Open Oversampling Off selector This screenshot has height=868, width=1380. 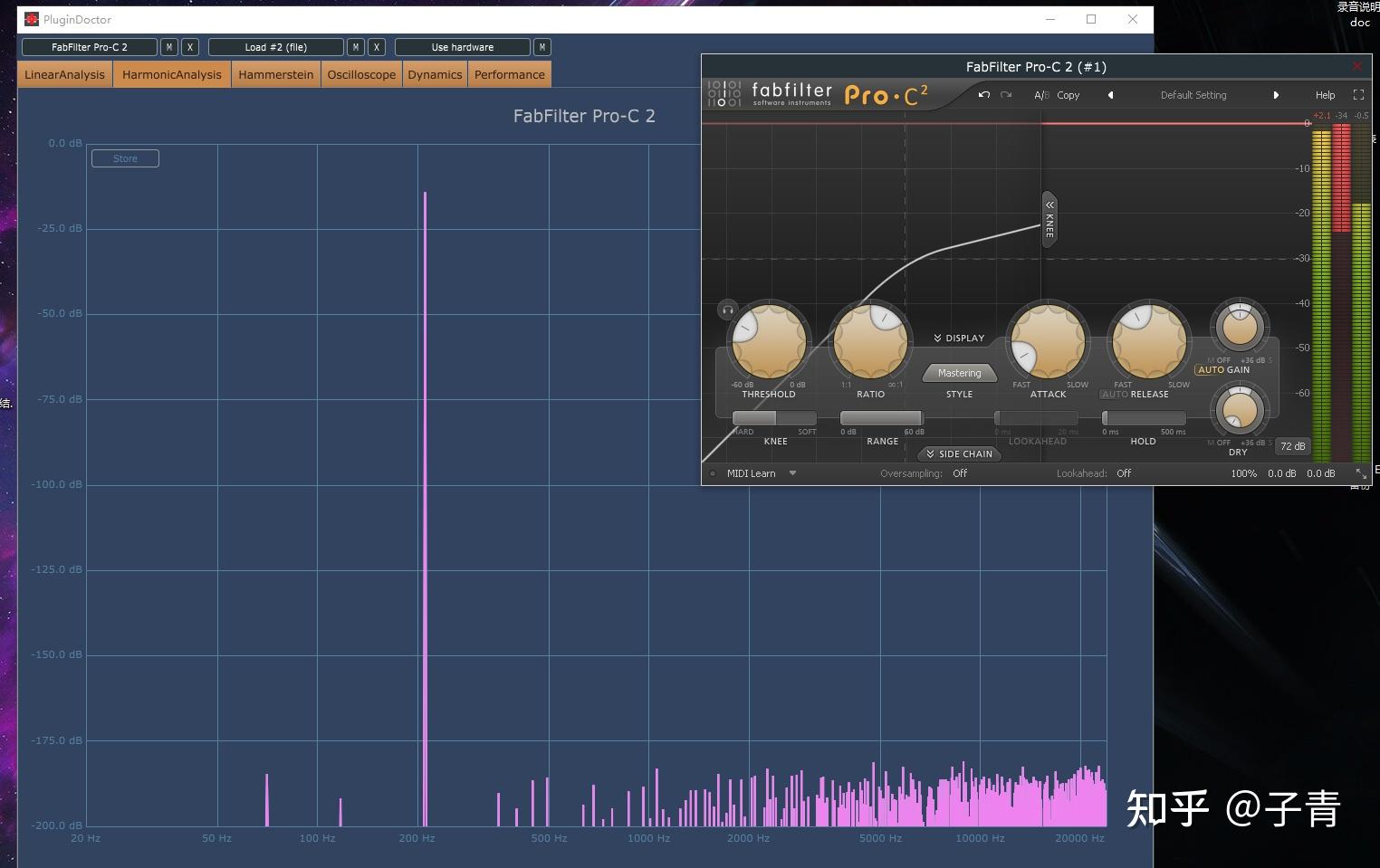pos(960,473)
